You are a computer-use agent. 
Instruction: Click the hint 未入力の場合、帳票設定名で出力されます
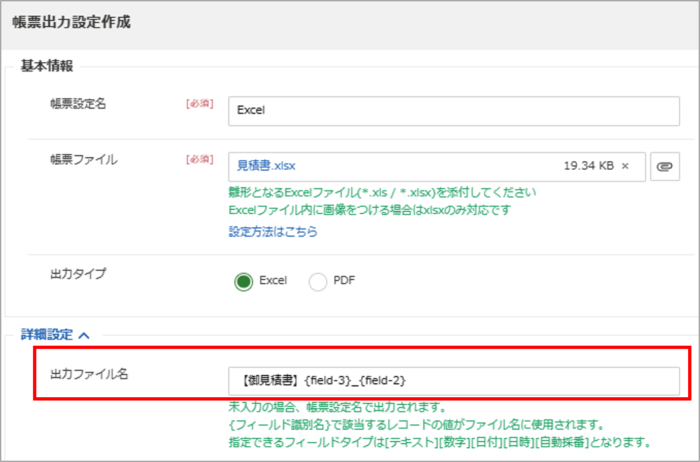pos(338,408)
